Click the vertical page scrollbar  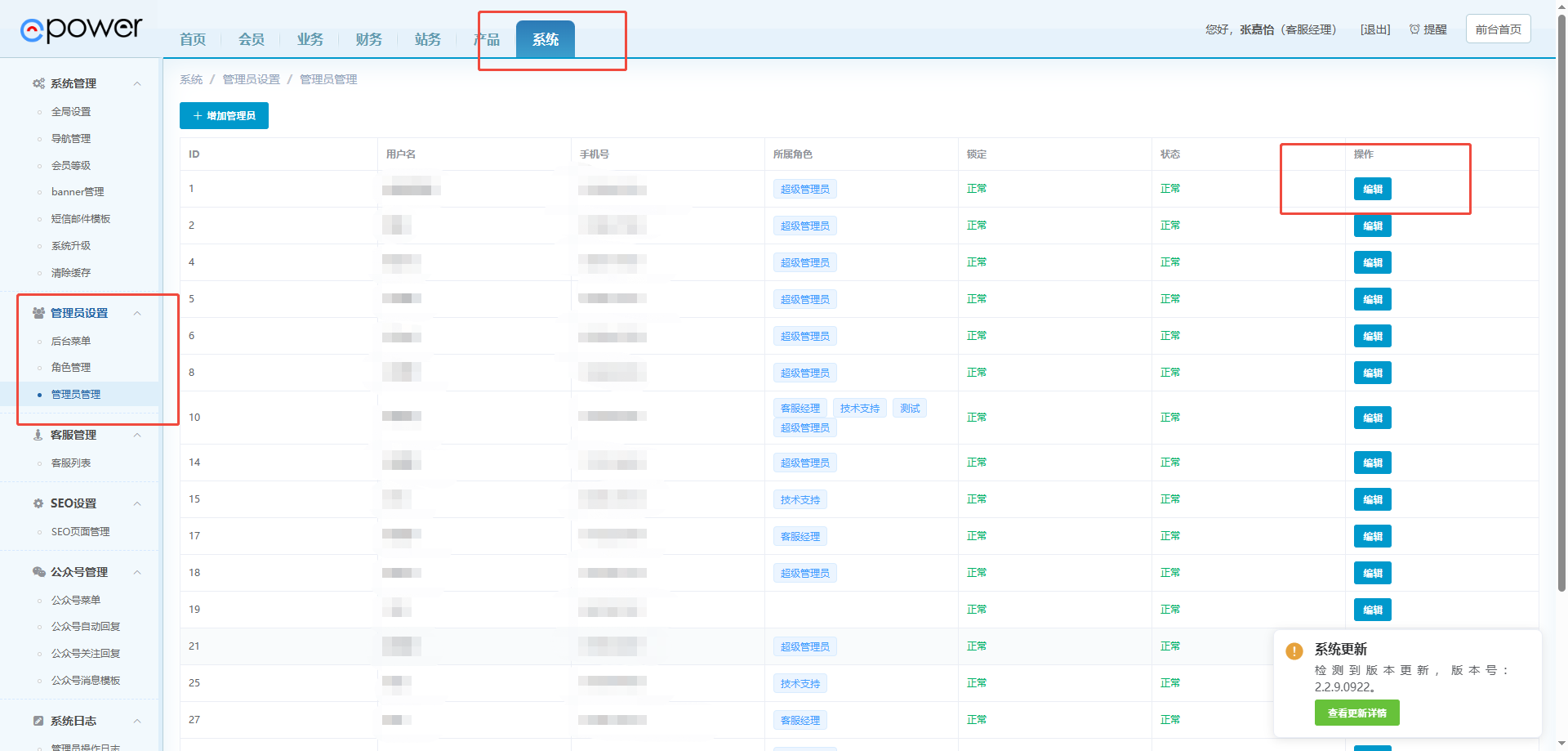(x=1562, y=302)
